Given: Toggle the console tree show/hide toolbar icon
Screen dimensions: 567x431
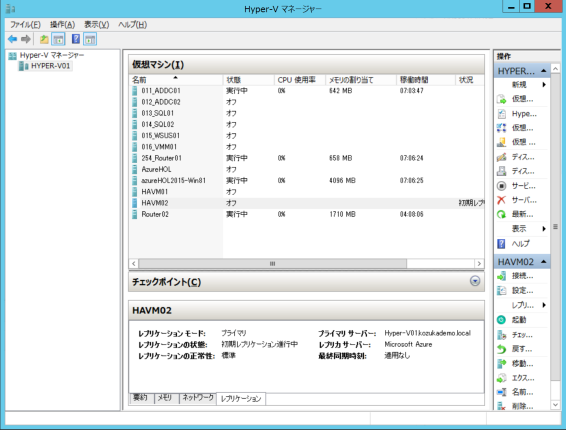Looking at the screenshot, I should (58, 39).
